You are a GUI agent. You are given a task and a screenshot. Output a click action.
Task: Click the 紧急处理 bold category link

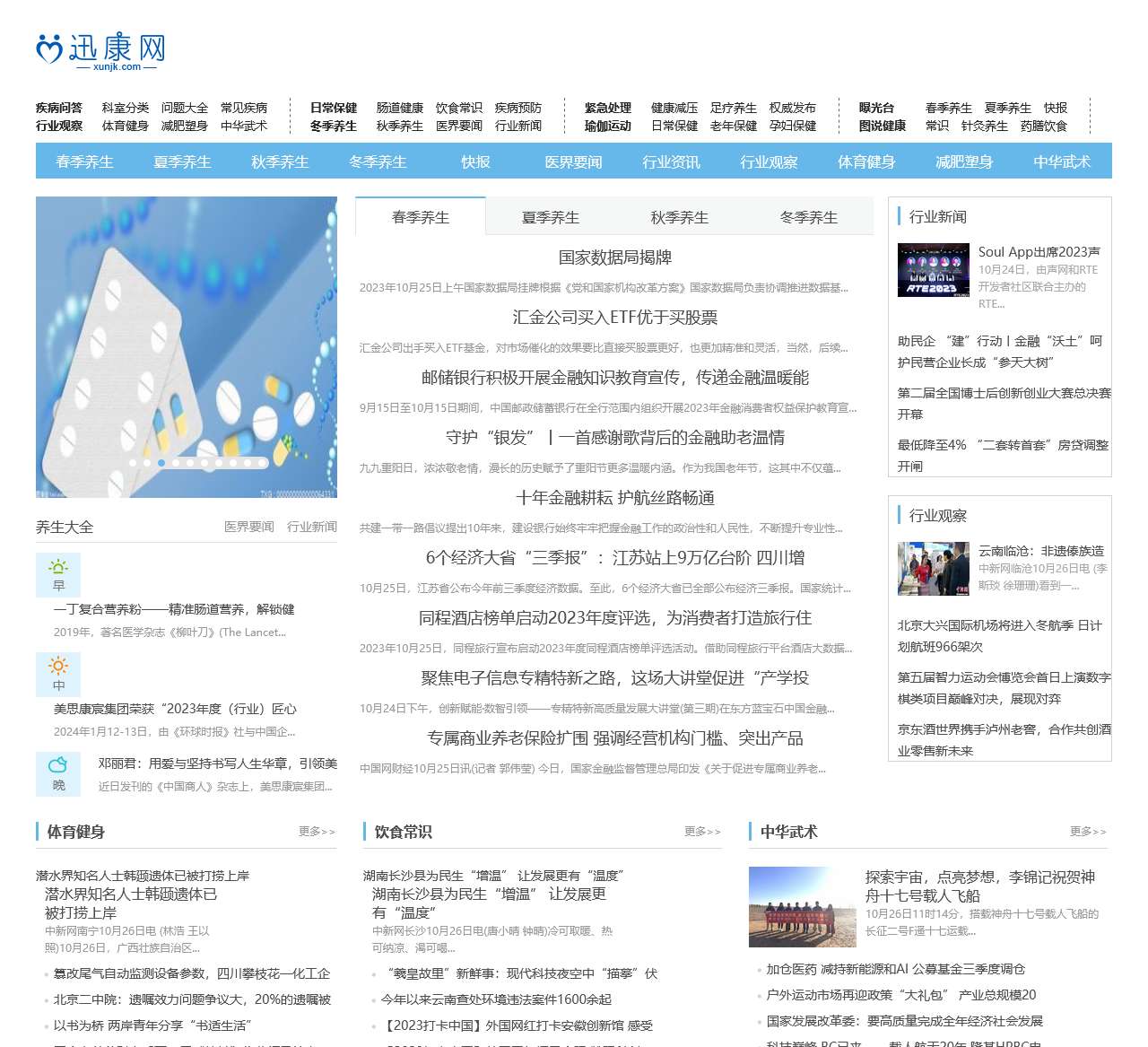608,108
